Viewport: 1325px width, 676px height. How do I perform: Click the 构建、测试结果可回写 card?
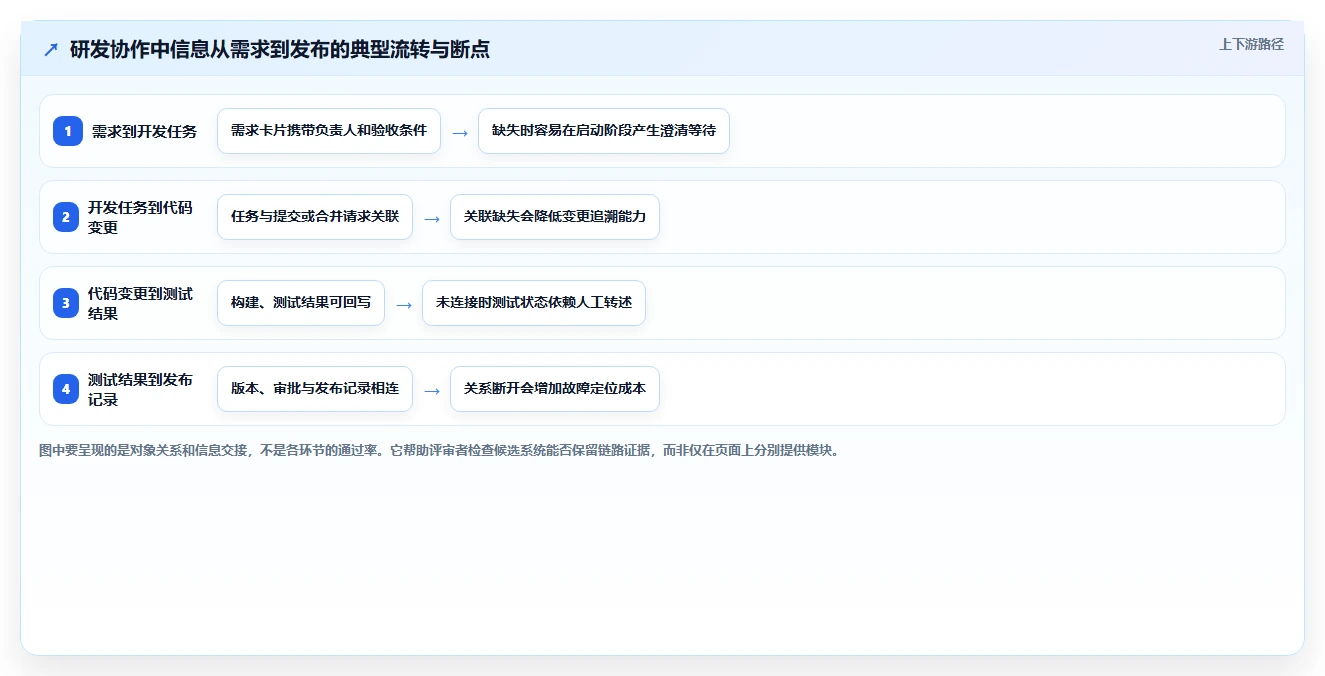[x=301, y=303]
